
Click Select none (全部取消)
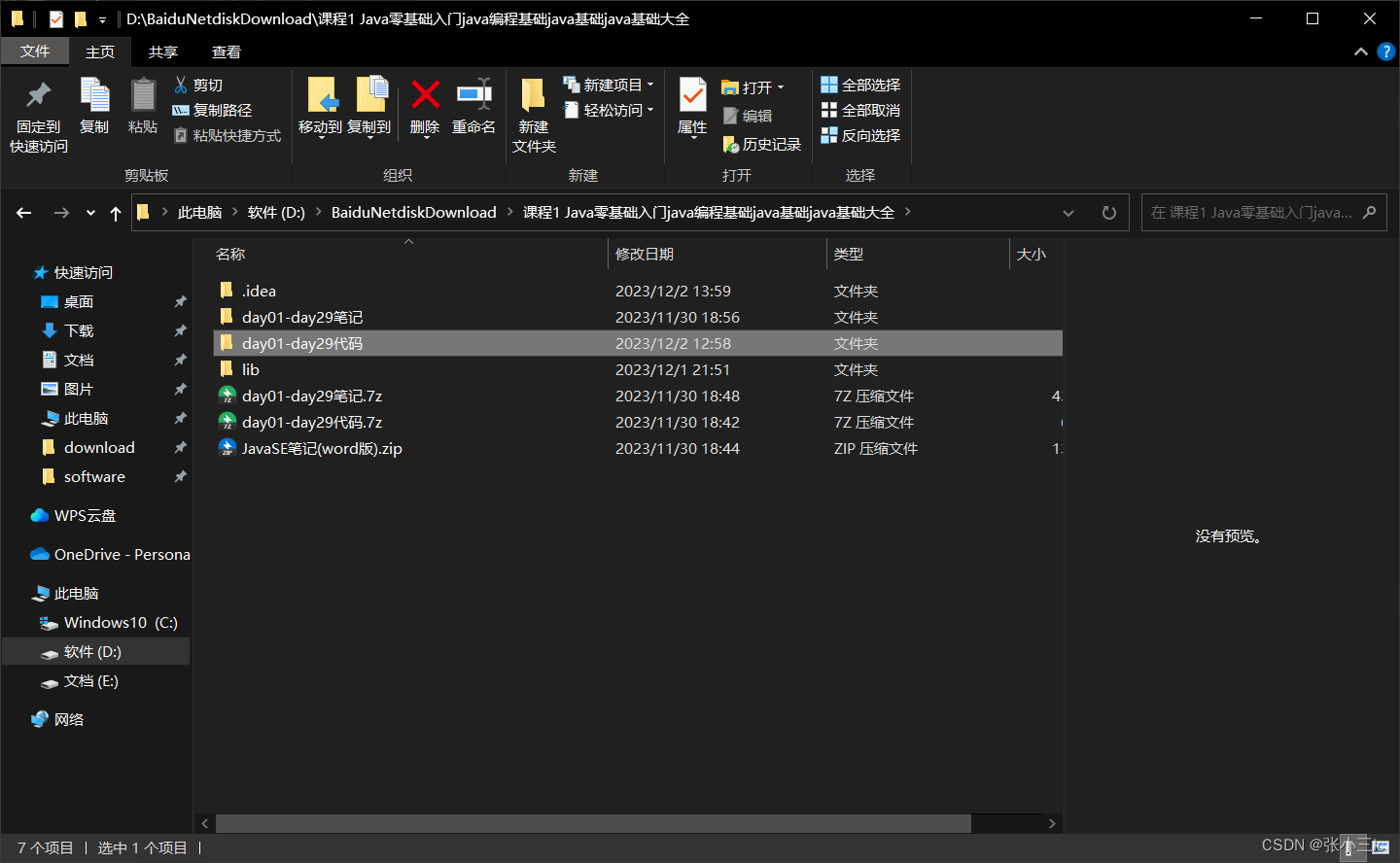click(x=860, y=111)
